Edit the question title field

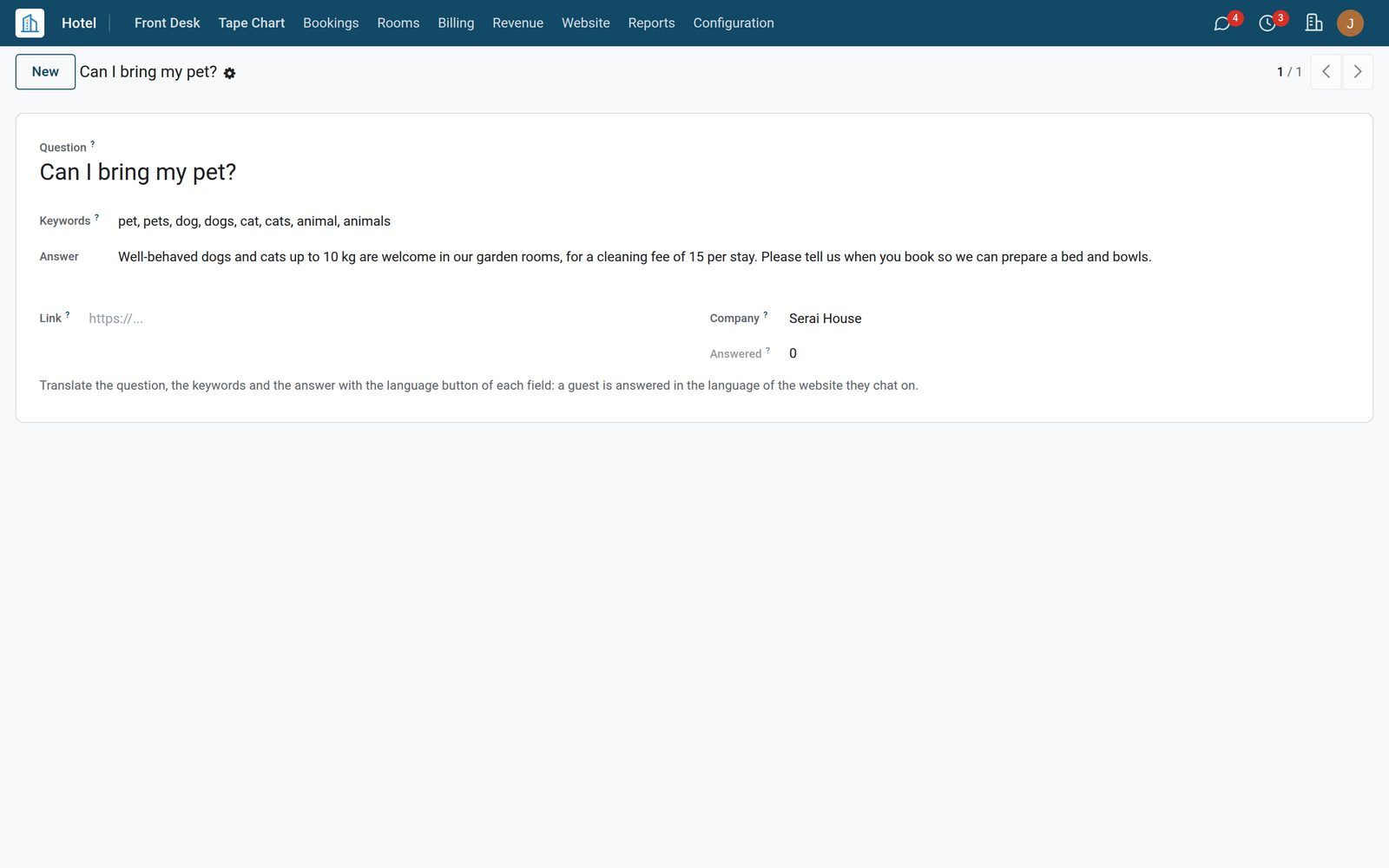(x=694, y=172)
